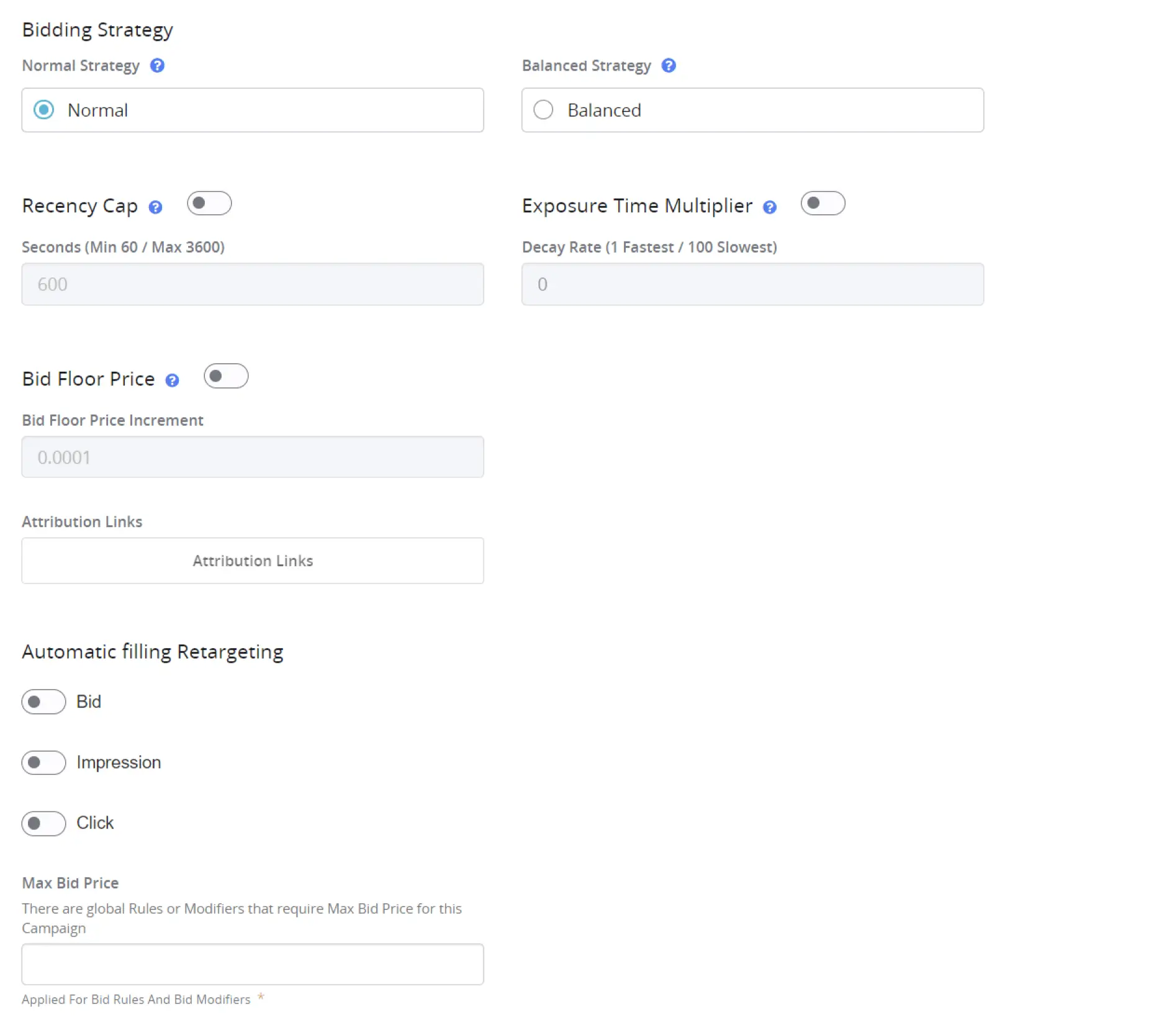Turn on the Exposure Time Multiplier switch
1151x1036 pixels.
click(823, 203)
